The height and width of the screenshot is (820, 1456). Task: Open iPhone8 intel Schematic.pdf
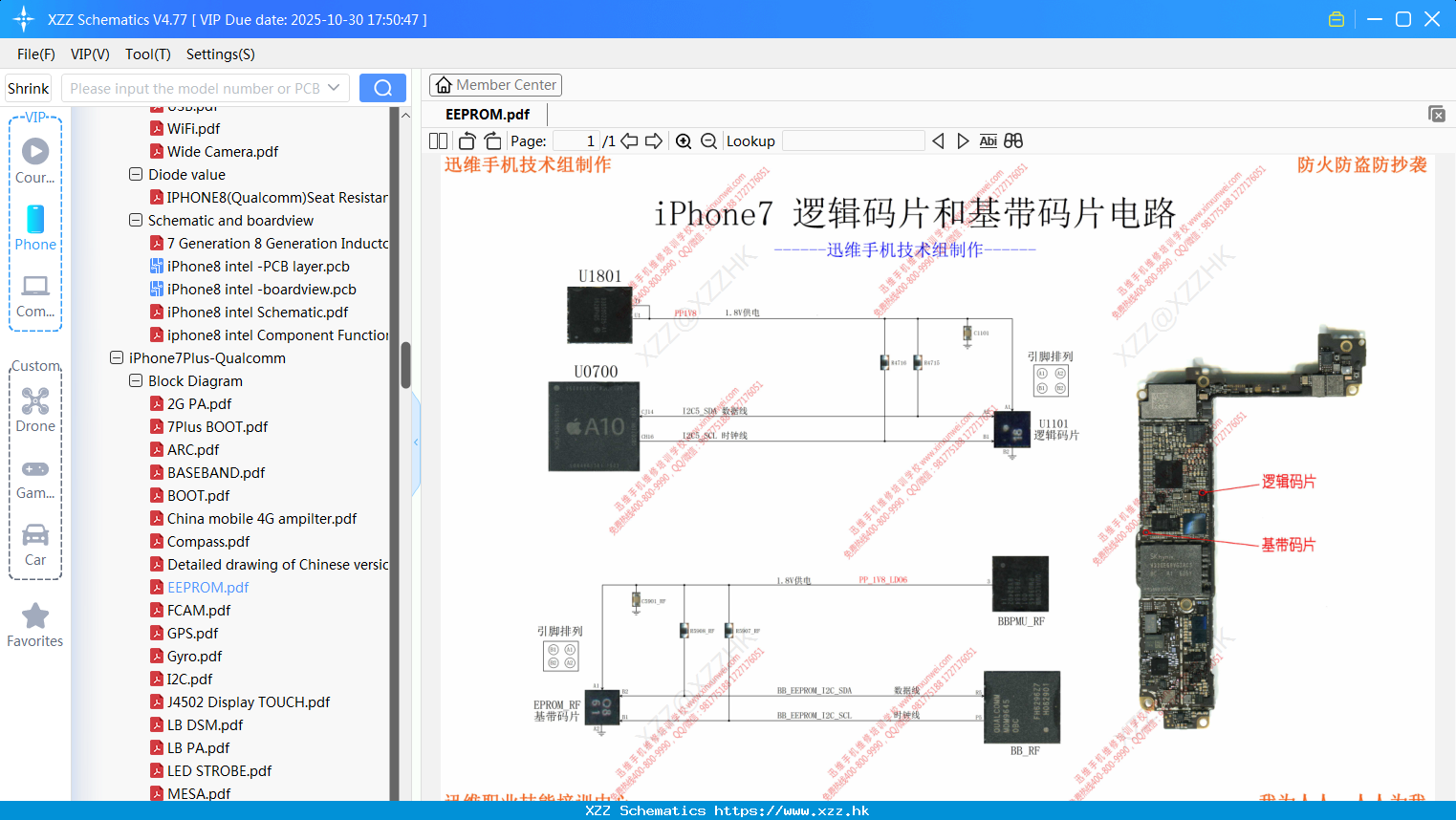click(257, 312)
